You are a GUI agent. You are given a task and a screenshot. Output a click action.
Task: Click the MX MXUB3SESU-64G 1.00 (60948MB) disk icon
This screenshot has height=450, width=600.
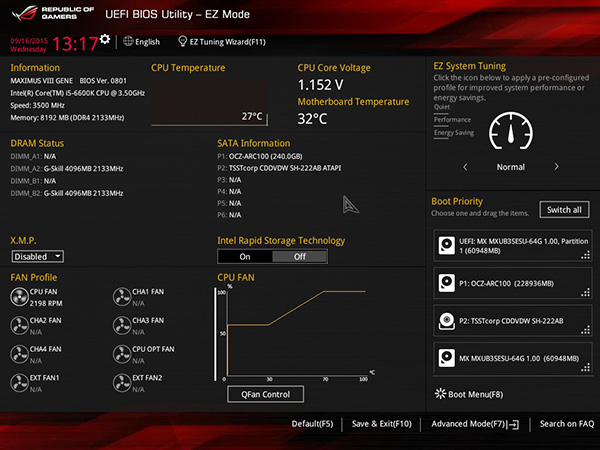[447, 358]
